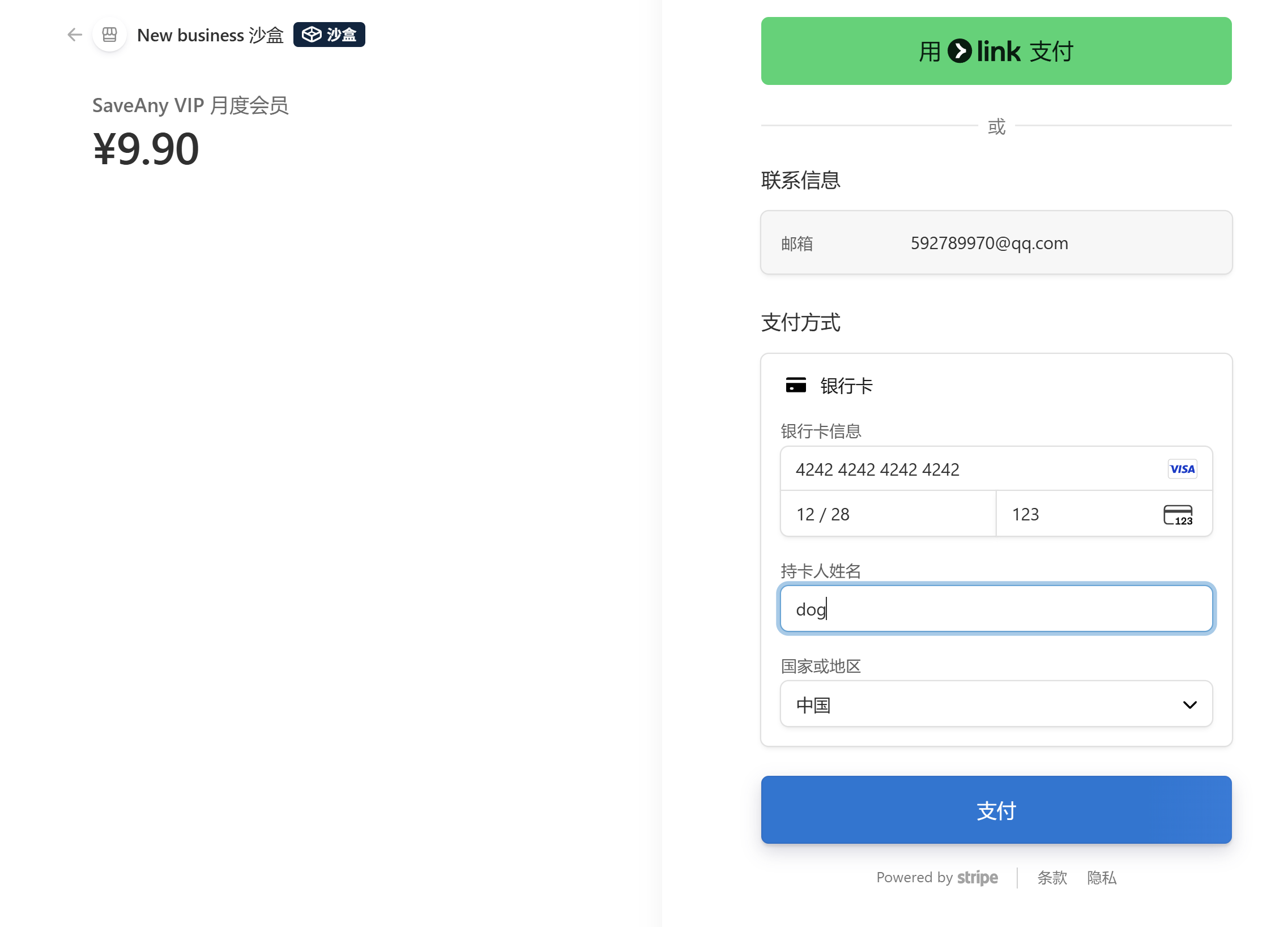Open the 隐私 privacy link
Screen dimensions: 1288x927
1101,878
